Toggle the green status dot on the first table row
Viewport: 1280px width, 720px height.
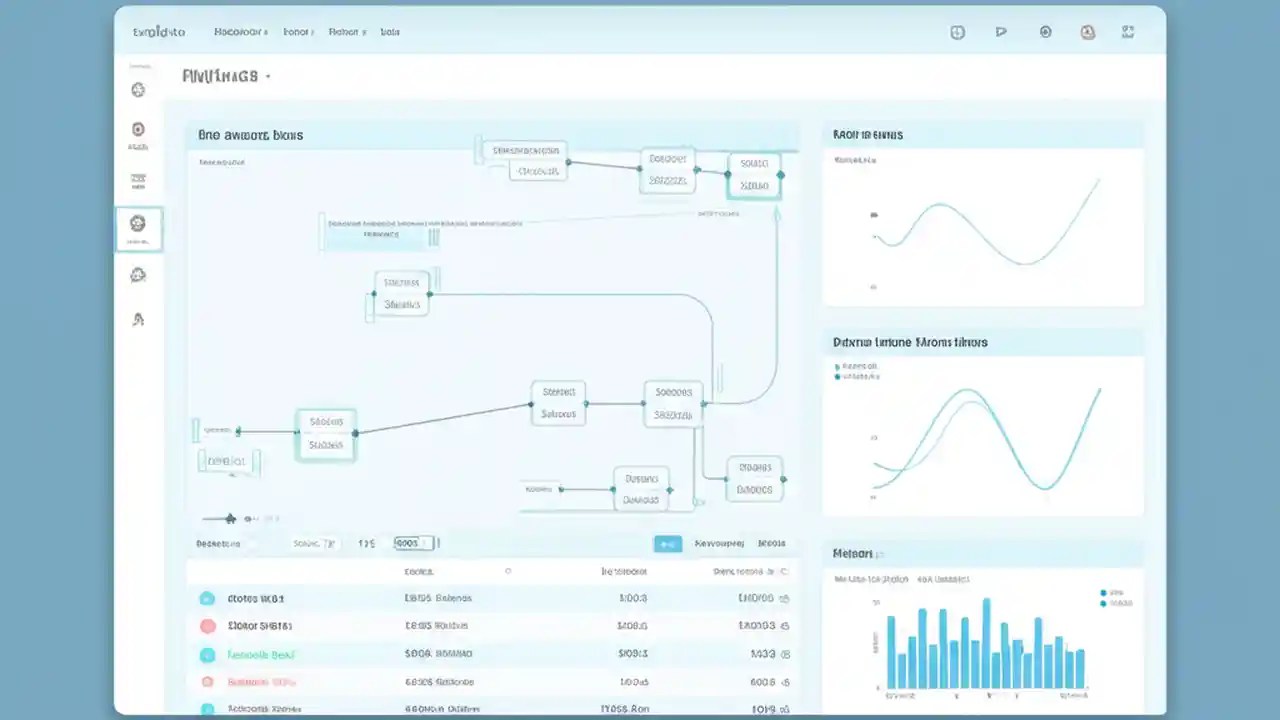(x=207, y=597)
